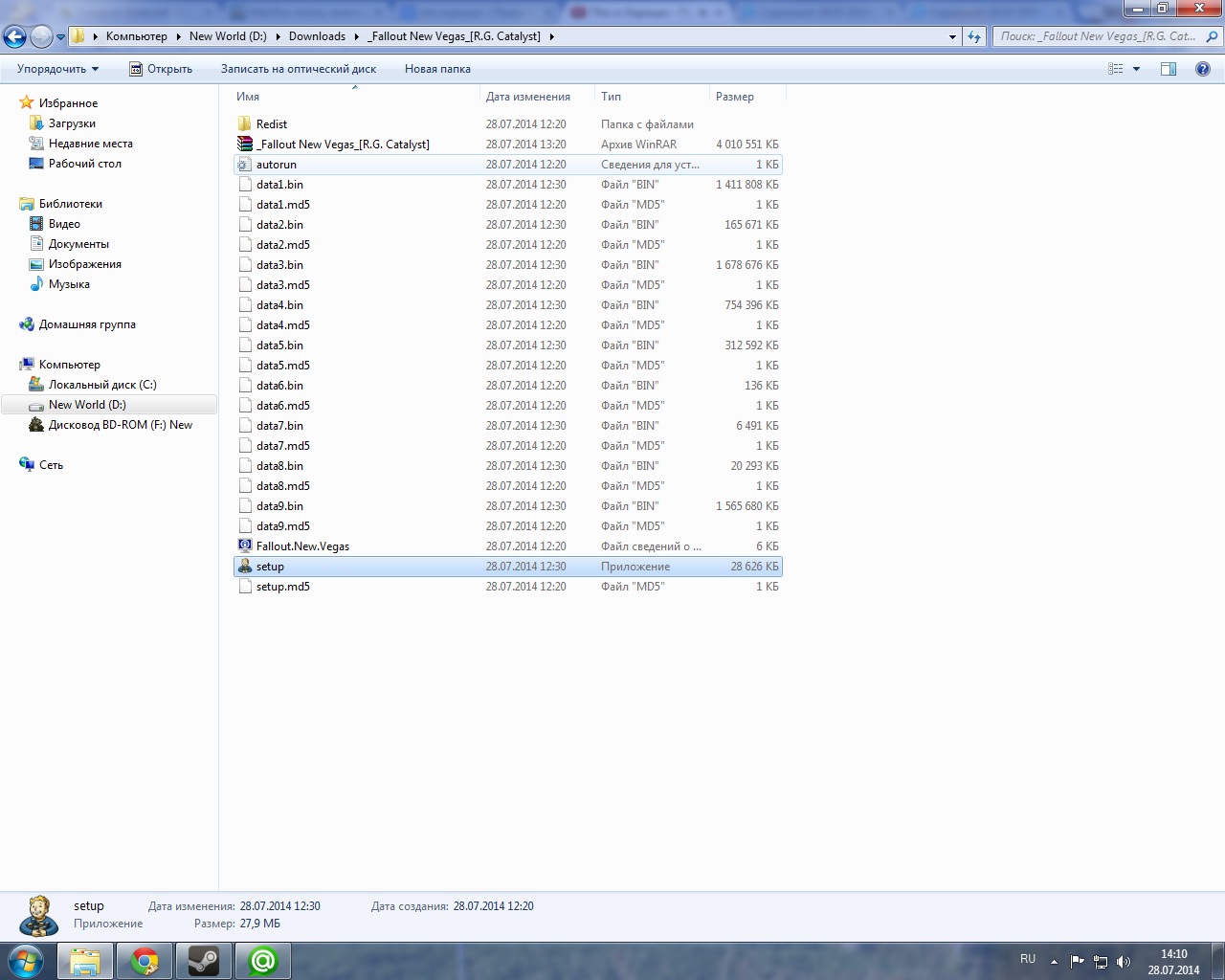The width and height of the screenshot is (1225, 980).
Task: Open the recent pages dropdown arrow
Action: (60, 37)
